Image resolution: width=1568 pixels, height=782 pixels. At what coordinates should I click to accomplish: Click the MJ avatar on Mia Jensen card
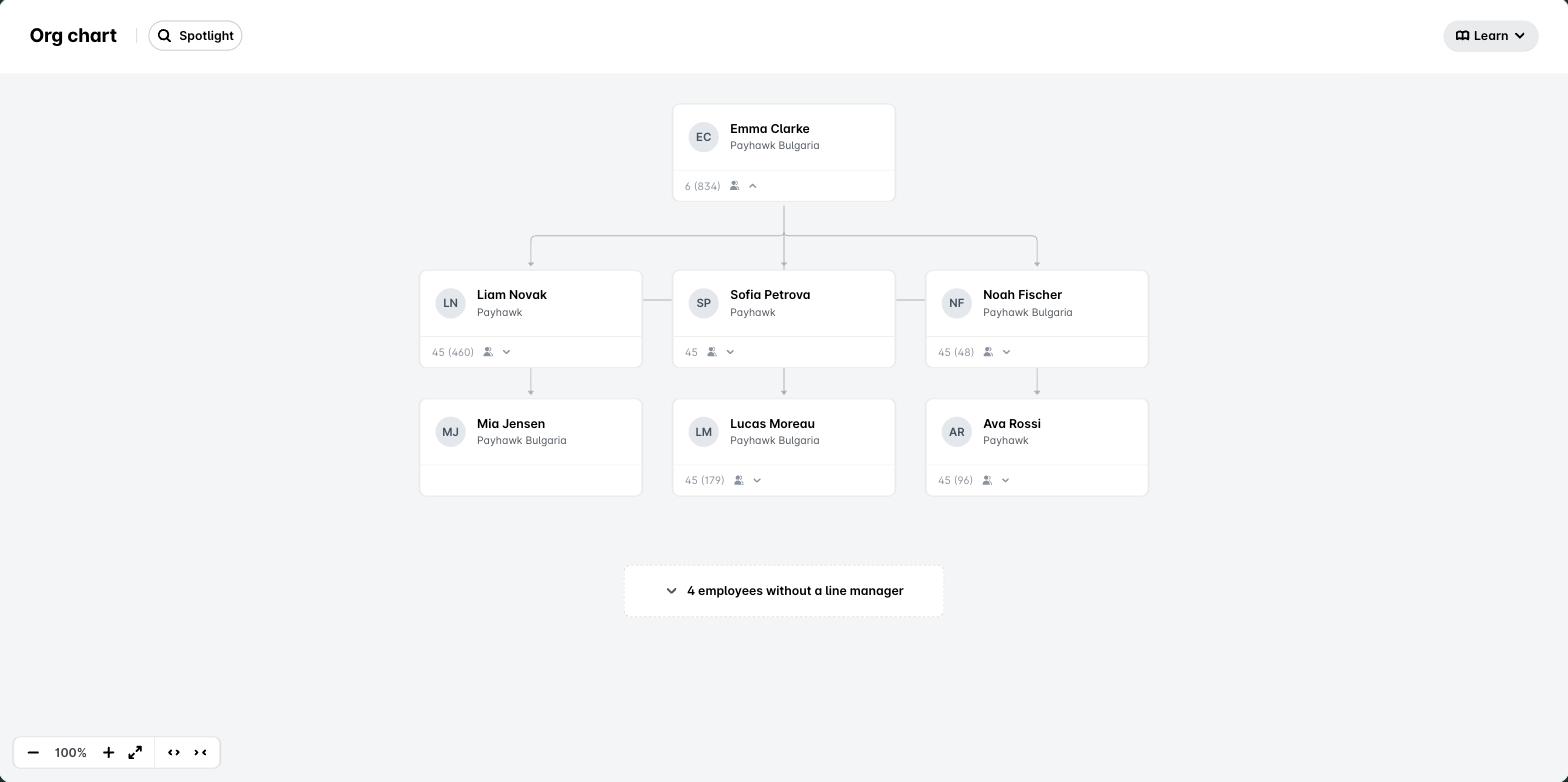coord(451,432)
